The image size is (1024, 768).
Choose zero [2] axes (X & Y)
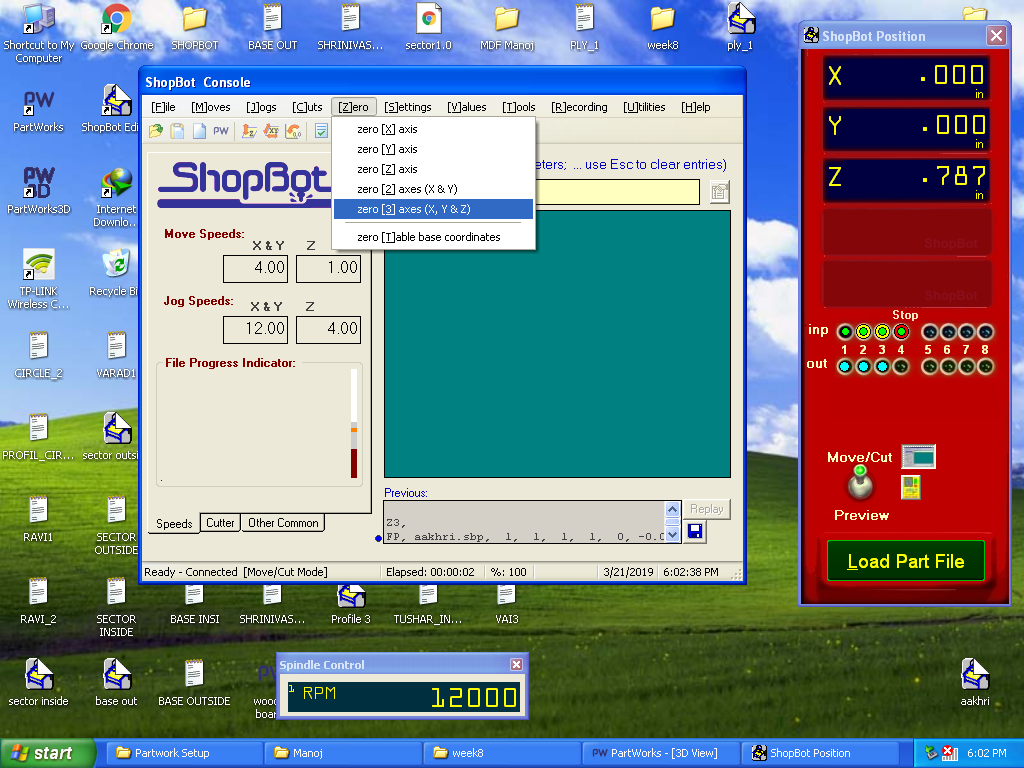433,189
